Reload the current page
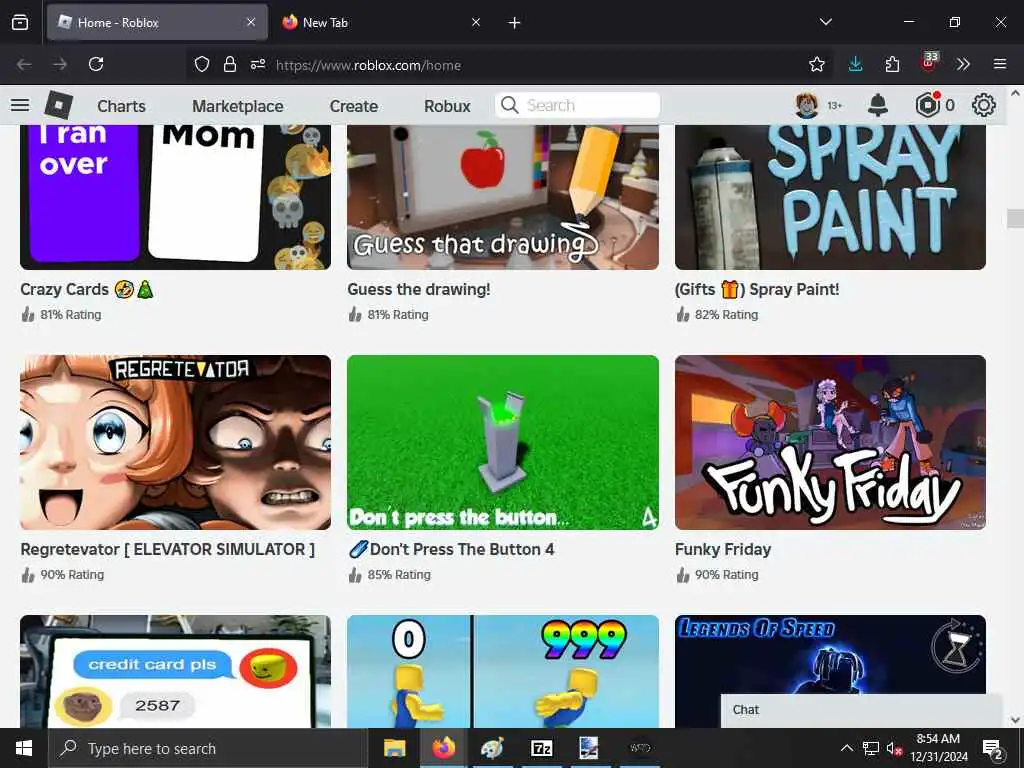 (x=96, y=64)
